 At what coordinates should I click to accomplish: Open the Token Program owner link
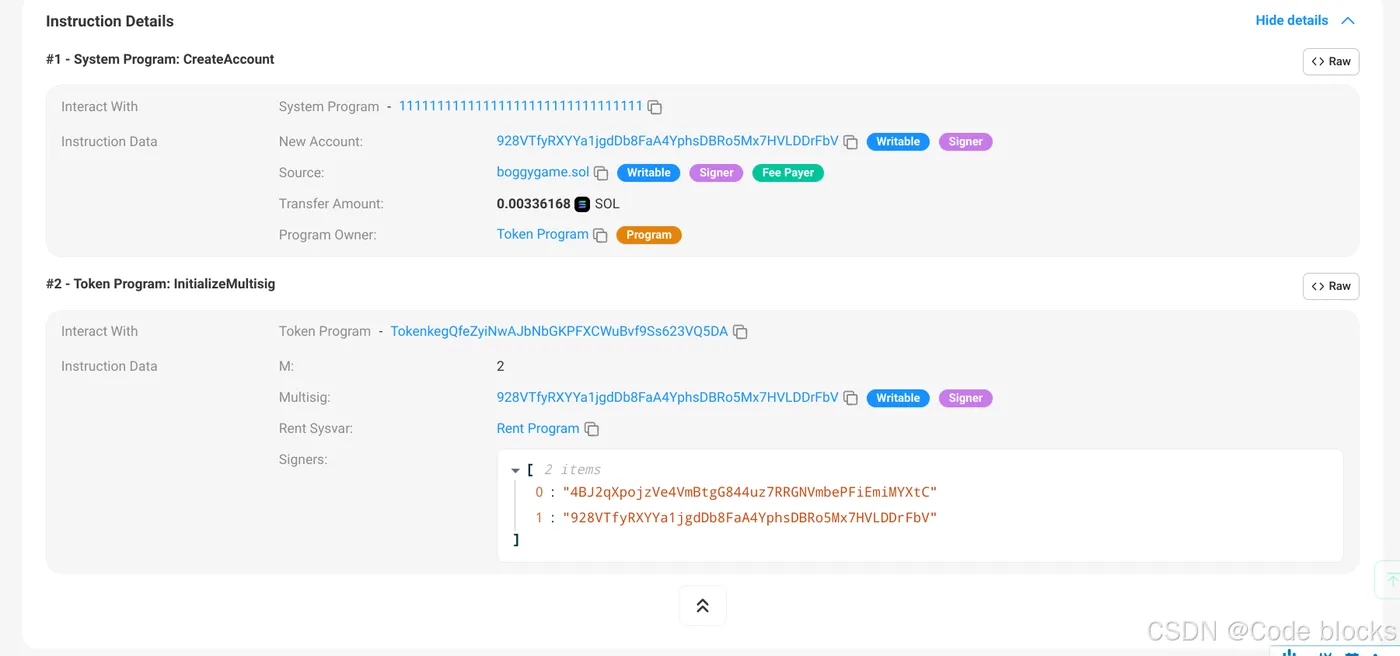click(x=543, y=234)
